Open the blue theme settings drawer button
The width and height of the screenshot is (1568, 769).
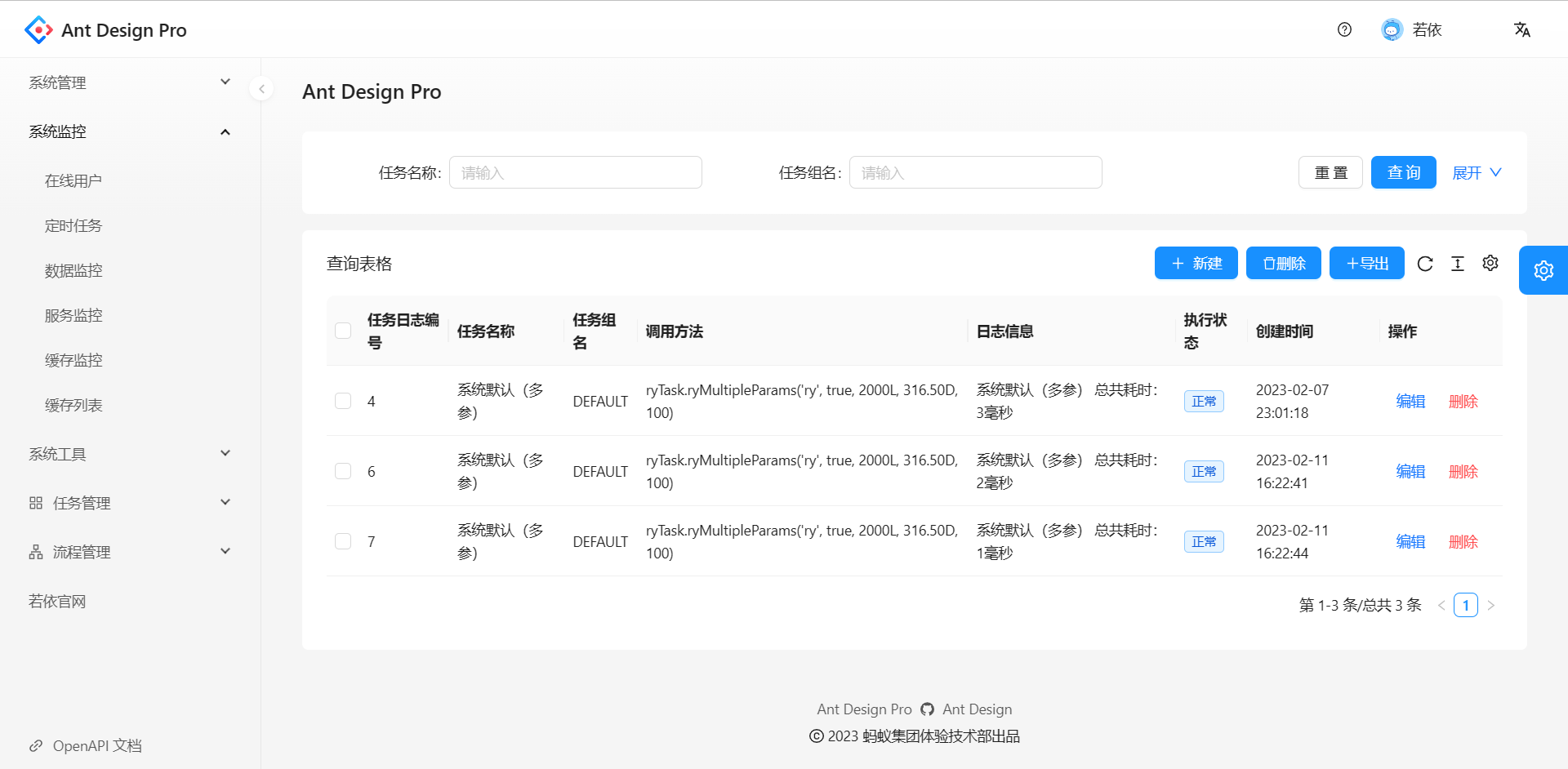(x=1543, y=270)
